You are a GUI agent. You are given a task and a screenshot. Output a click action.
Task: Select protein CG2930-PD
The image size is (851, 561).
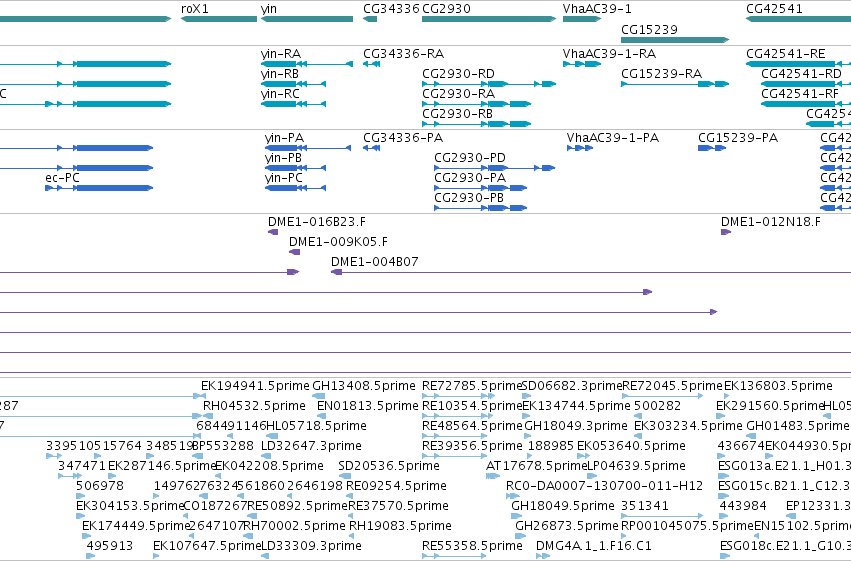(494, 168)
